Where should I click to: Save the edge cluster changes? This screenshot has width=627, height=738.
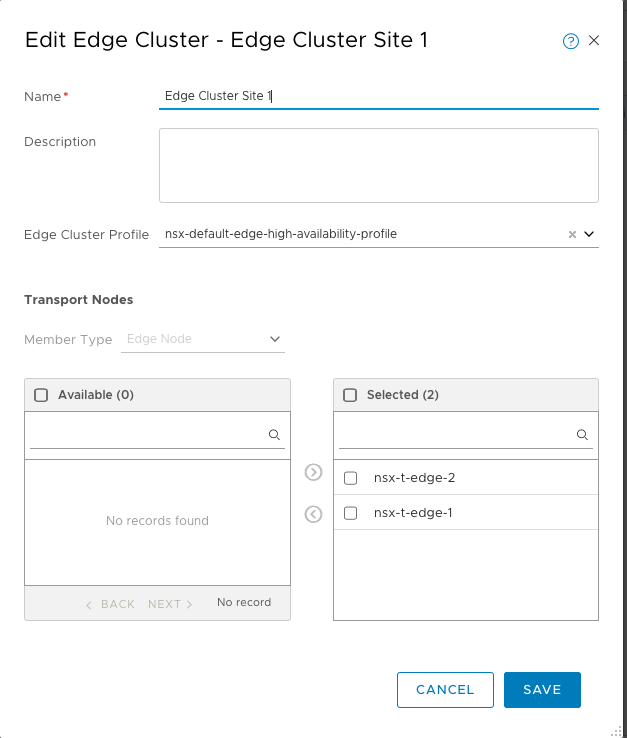(542, 689)
